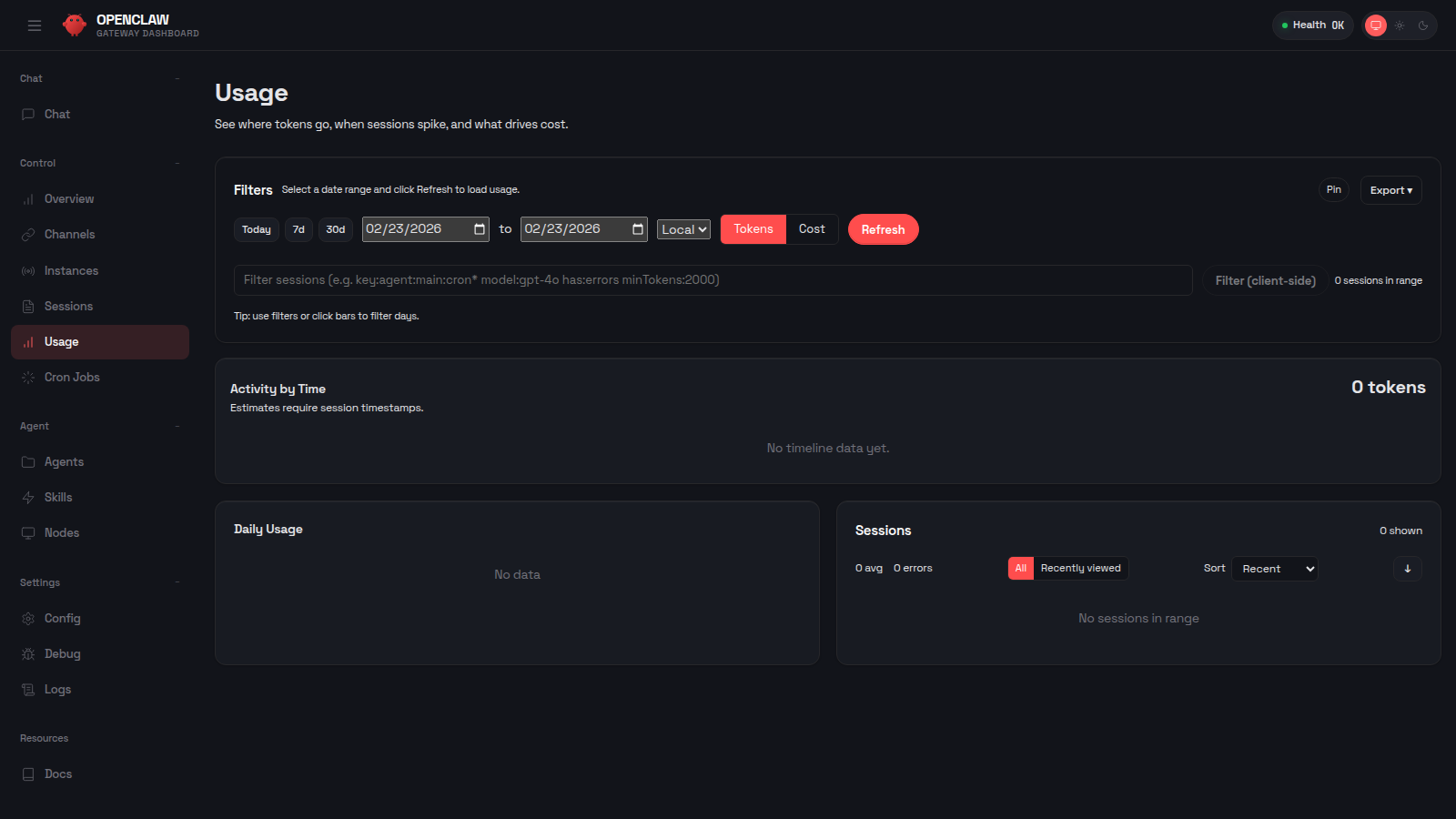The width and height of the screenshot is (1456, 819).
Task: Switch to the Recently viewed sessions tab
Action: point(1081,568)
